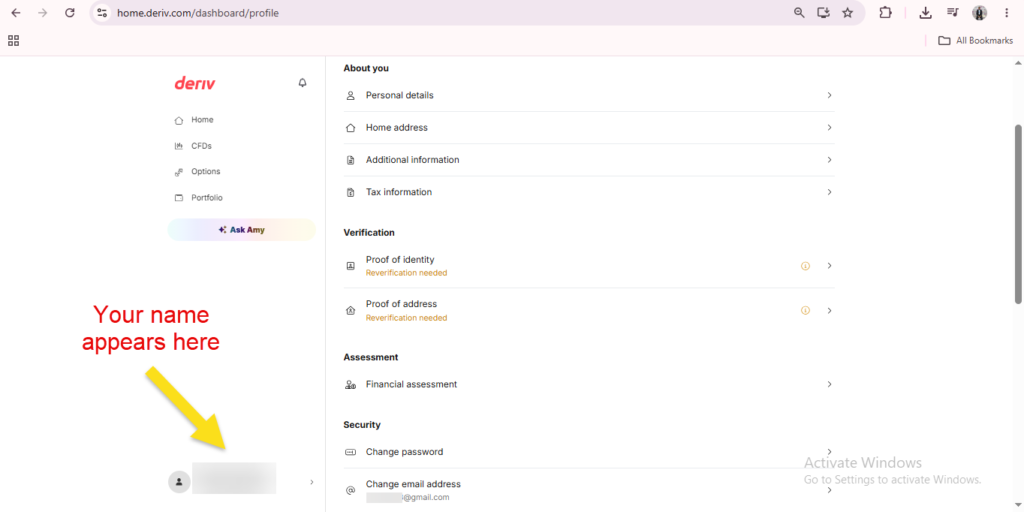This screenshot has width=1024, height=512.
Task: Open the zoom magnifier icon in address bar
Action: pyautogui.click(x=799, y=12)
